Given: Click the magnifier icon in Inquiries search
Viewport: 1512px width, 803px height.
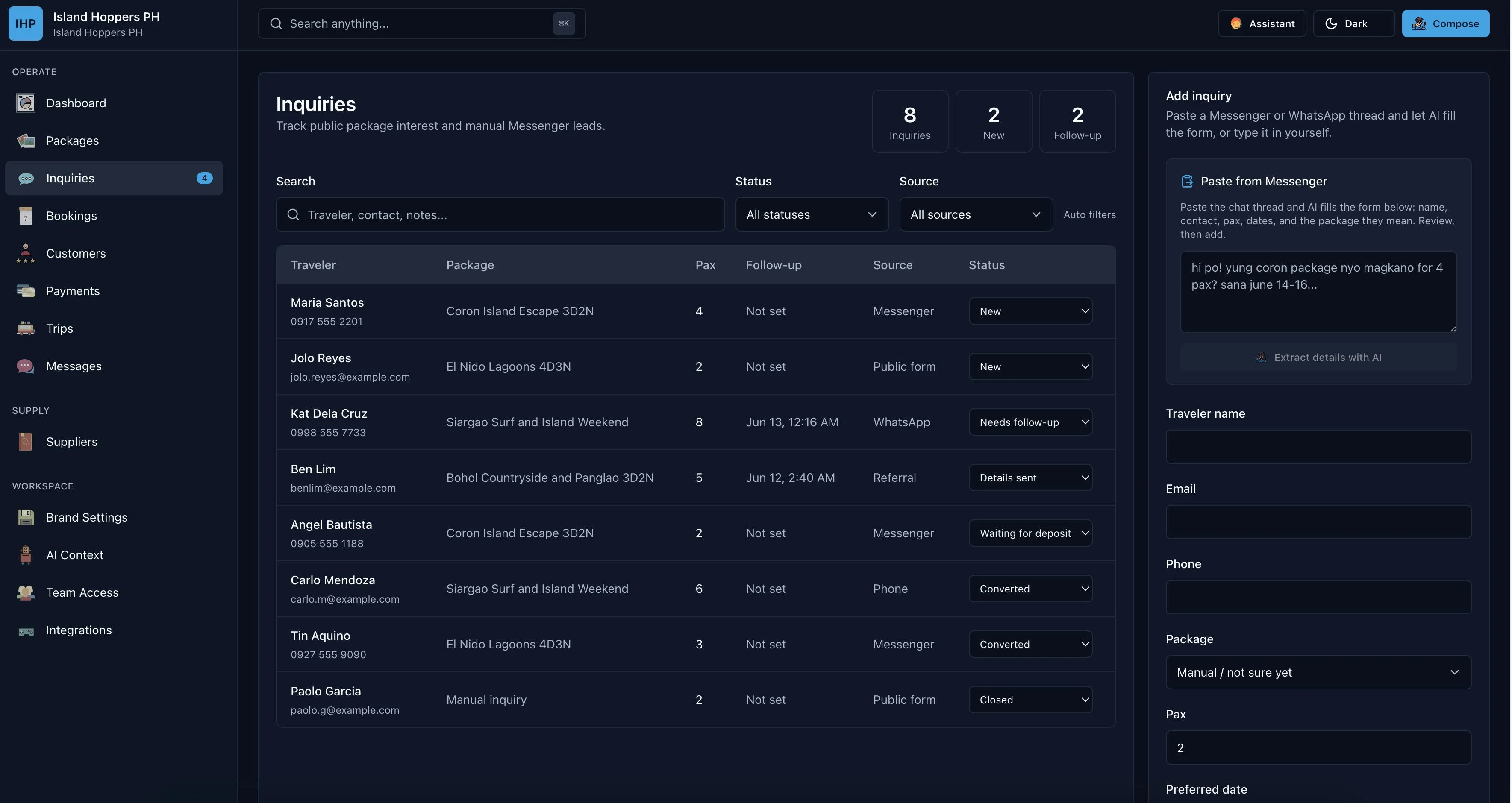Looking at the screenshot, I should click(293, 215).
